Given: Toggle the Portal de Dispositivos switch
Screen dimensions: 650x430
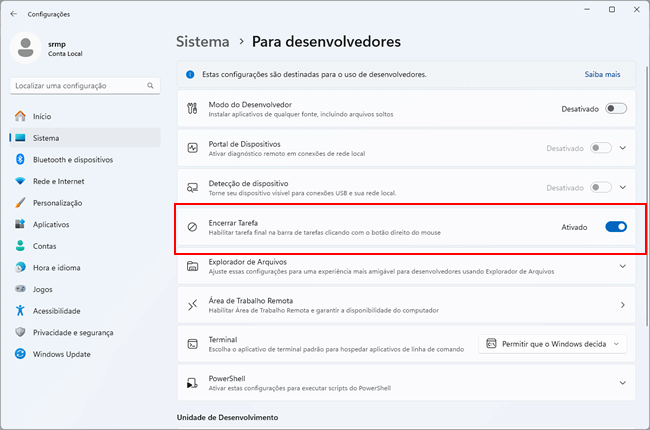Looking at the screenshot, I should 601,148.
